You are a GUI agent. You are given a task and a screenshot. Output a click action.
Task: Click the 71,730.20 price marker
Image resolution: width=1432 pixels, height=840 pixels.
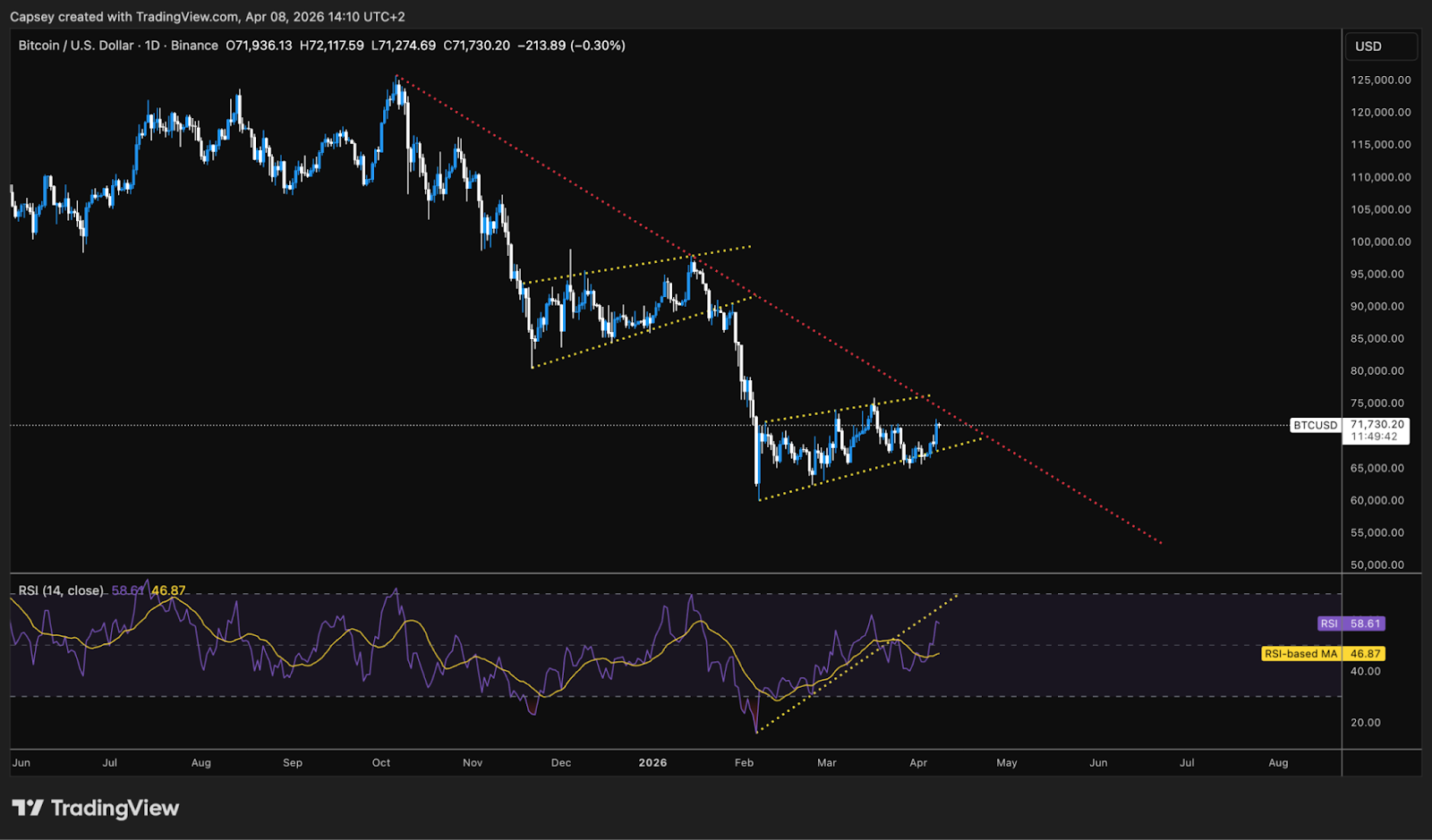(1378, 426)
